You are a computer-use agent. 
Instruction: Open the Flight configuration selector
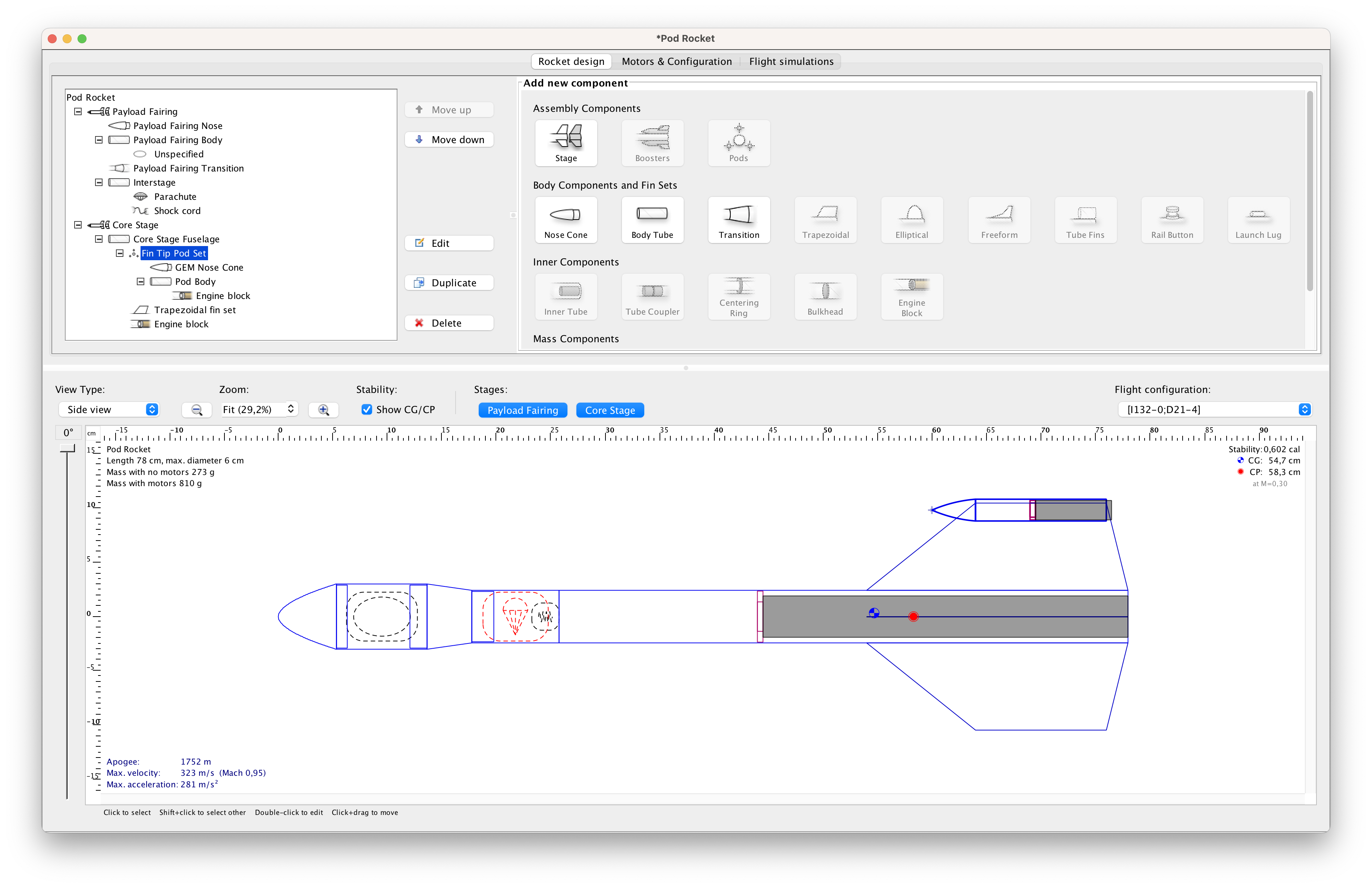[1215, 409]
